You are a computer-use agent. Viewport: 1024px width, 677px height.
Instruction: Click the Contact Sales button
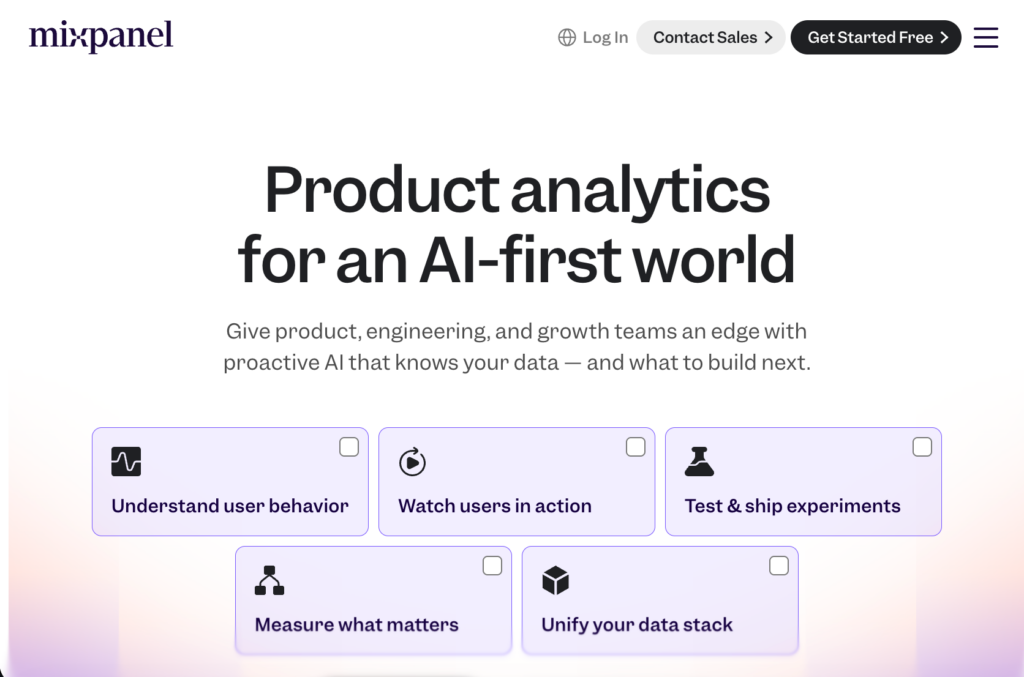711,37
